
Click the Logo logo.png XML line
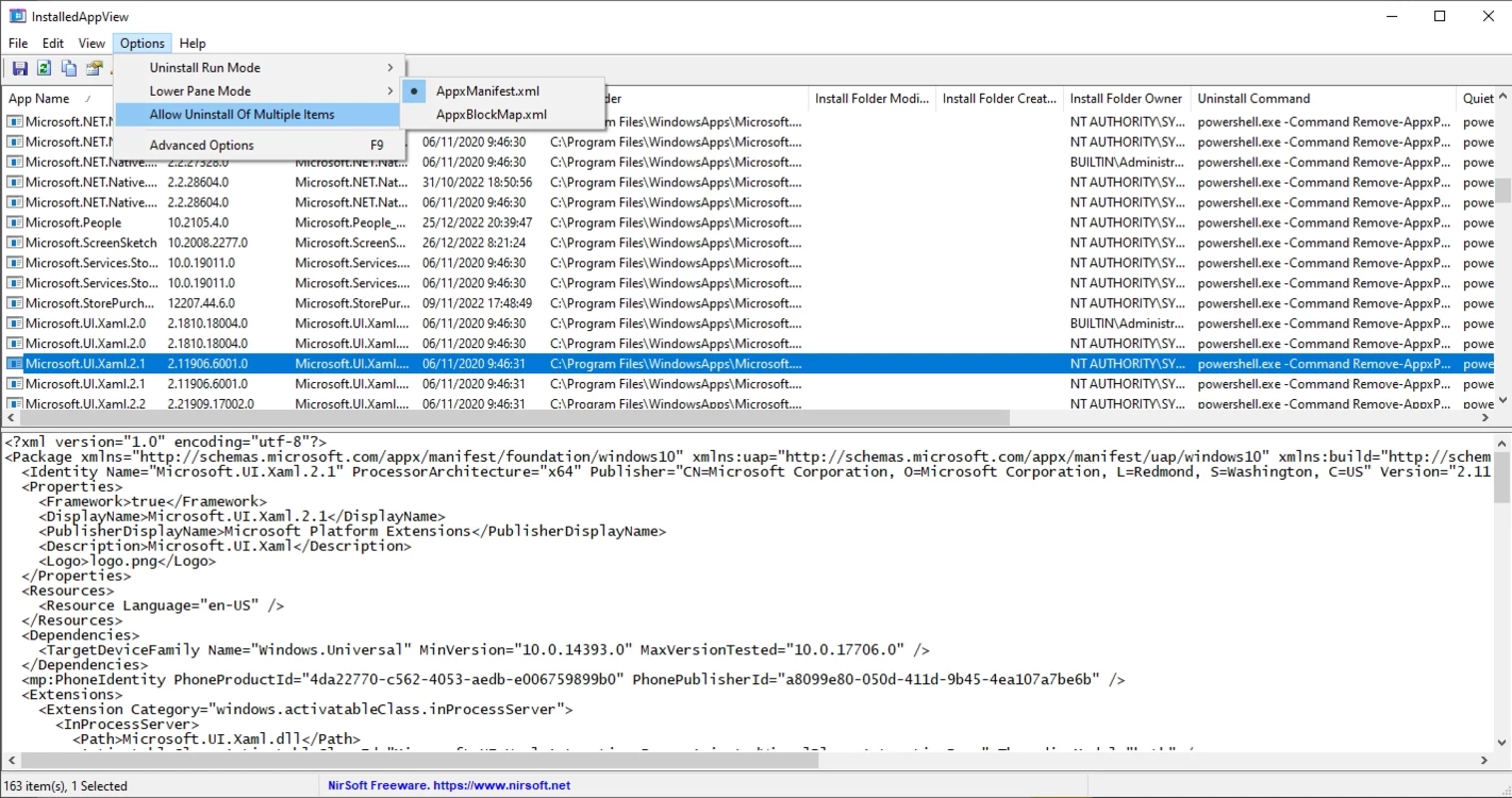pyautogui.click(x=127, y=562)
